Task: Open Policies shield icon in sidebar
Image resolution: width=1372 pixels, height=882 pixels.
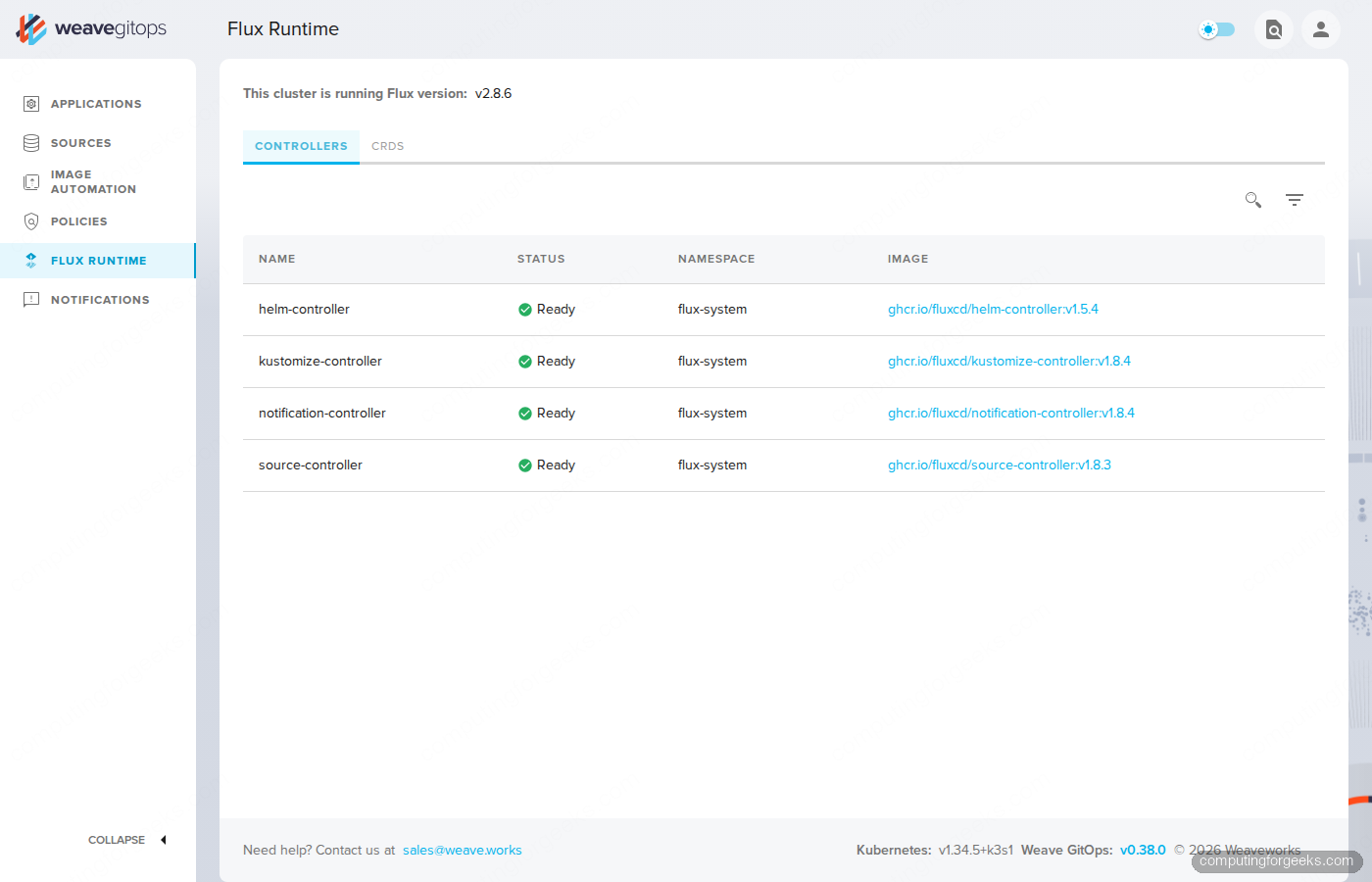Action: pyautogui.click(x=31, y=221)
